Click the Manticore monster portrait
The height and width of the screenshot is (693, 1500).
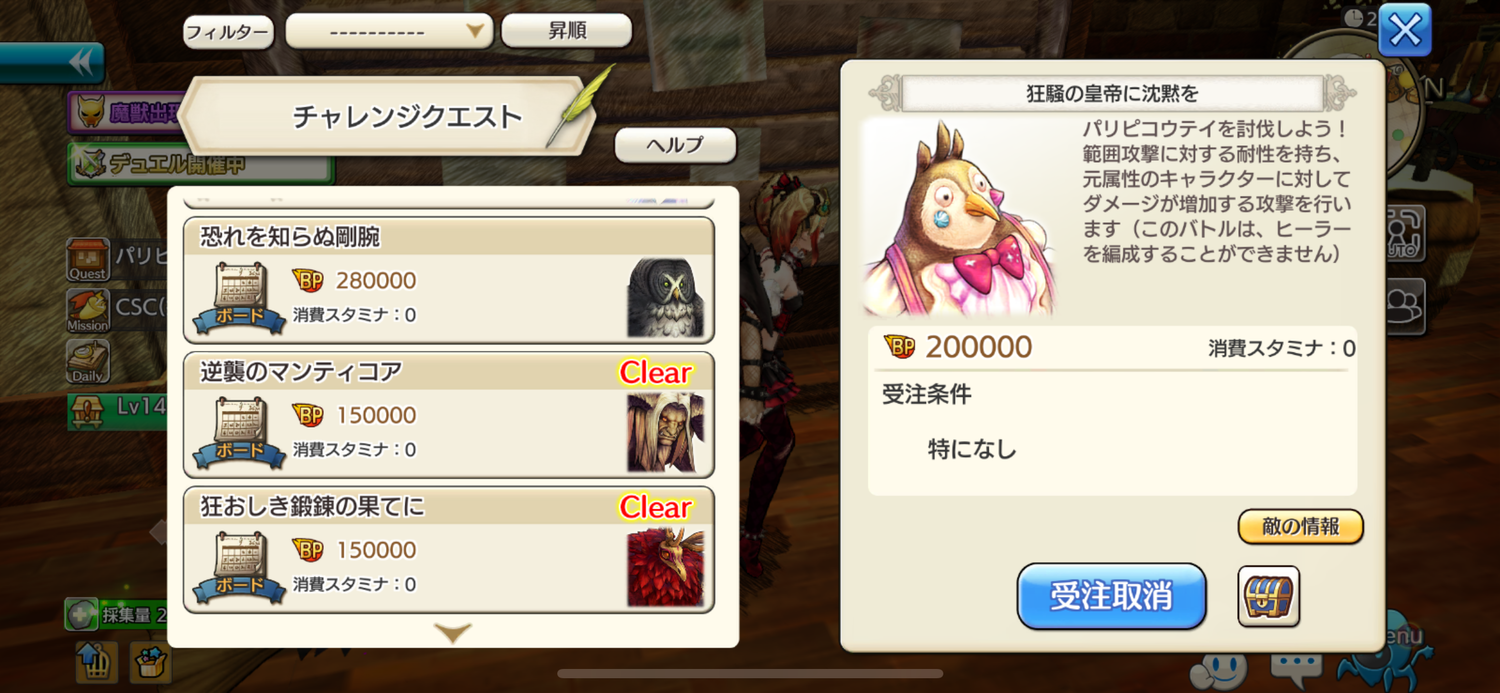click(665, 432)
